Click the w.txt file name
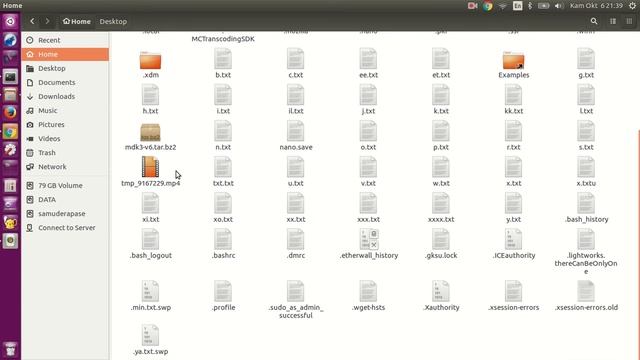This screenshot has height=360, width=640. point(441,184)
